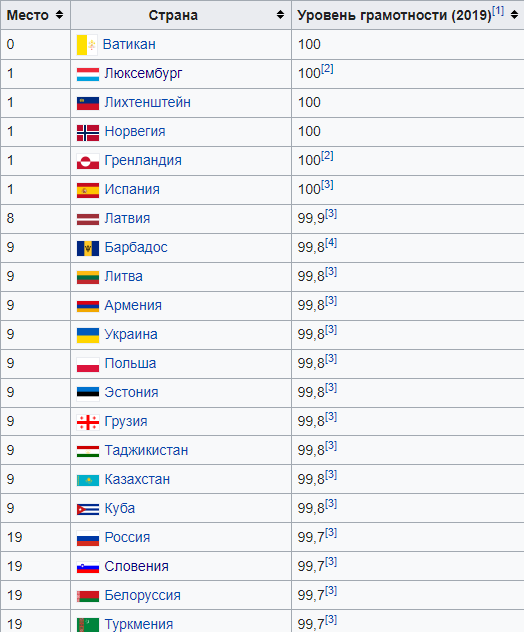Open the Испания country link
Image resolution: width=524 pixels, height=632 pixels.
pos(132,189)
